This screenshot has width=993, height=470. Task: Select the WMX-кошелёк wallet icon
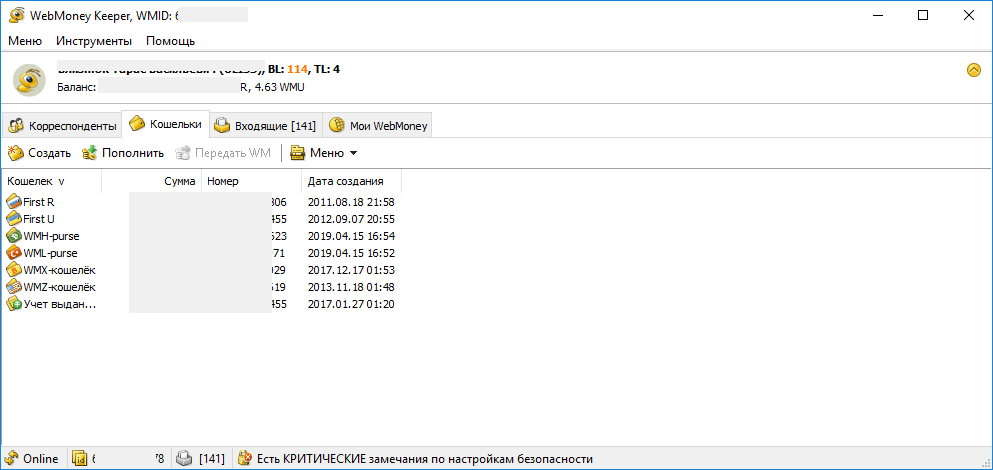coord(14,270)
